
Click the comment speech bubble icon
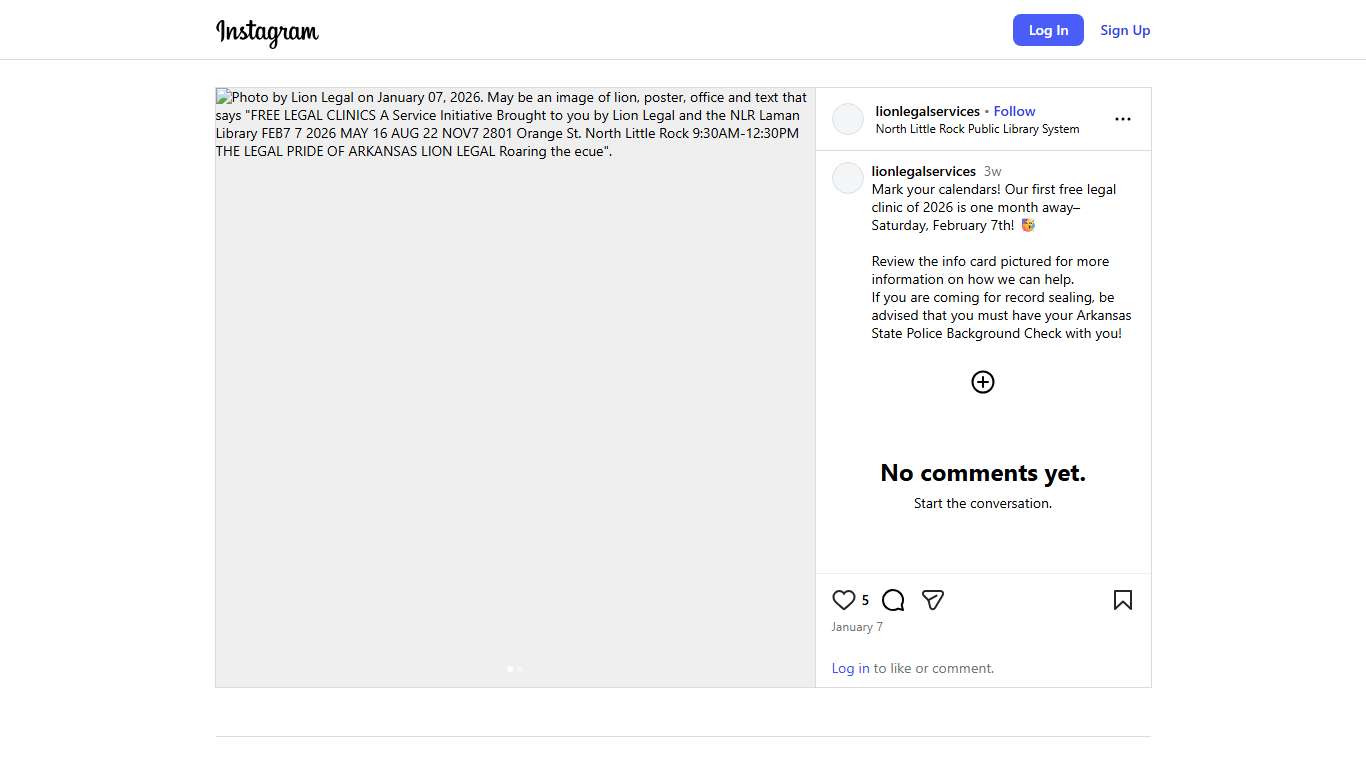click(x=893, y=600)
